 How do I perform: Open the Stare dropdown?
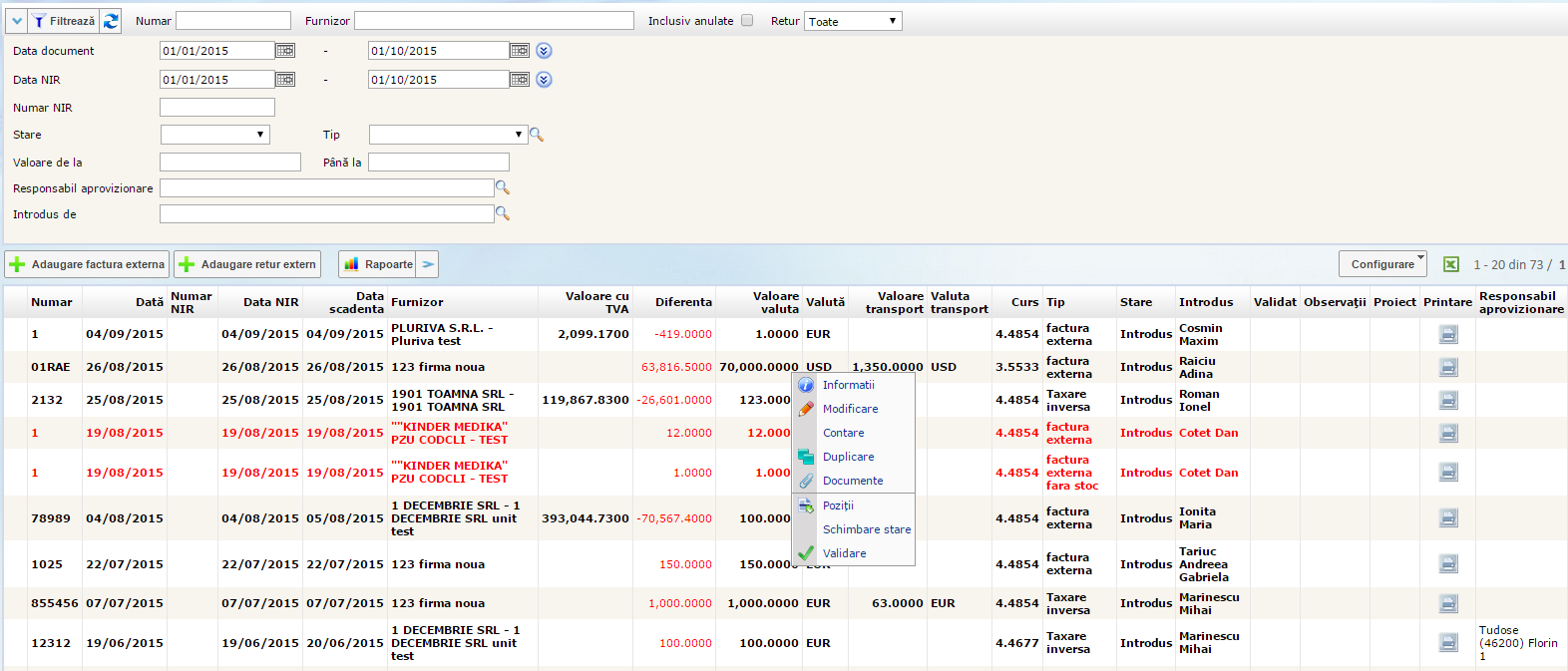point(214,135)
